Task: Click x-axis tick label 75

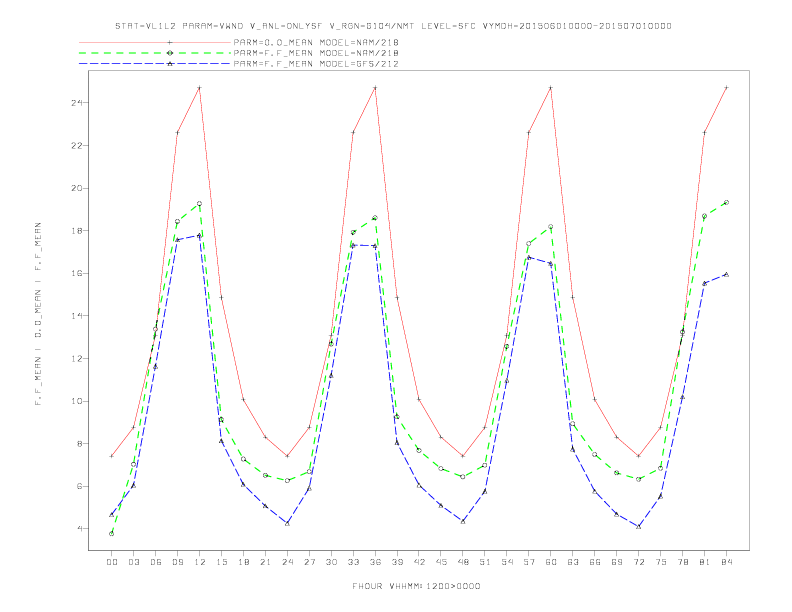Action: coord(661,562)
